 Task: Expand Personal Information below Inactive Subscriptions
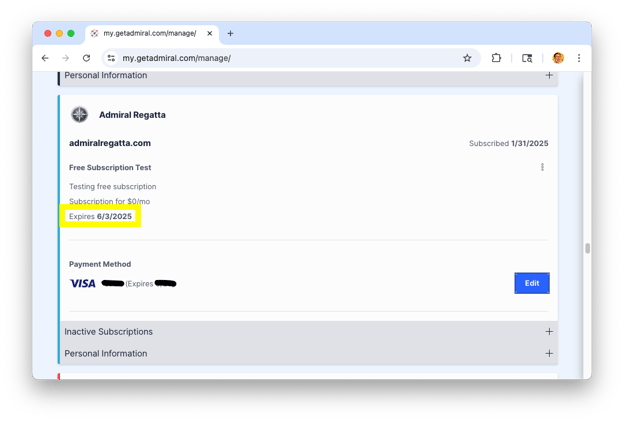click(308, 354)
